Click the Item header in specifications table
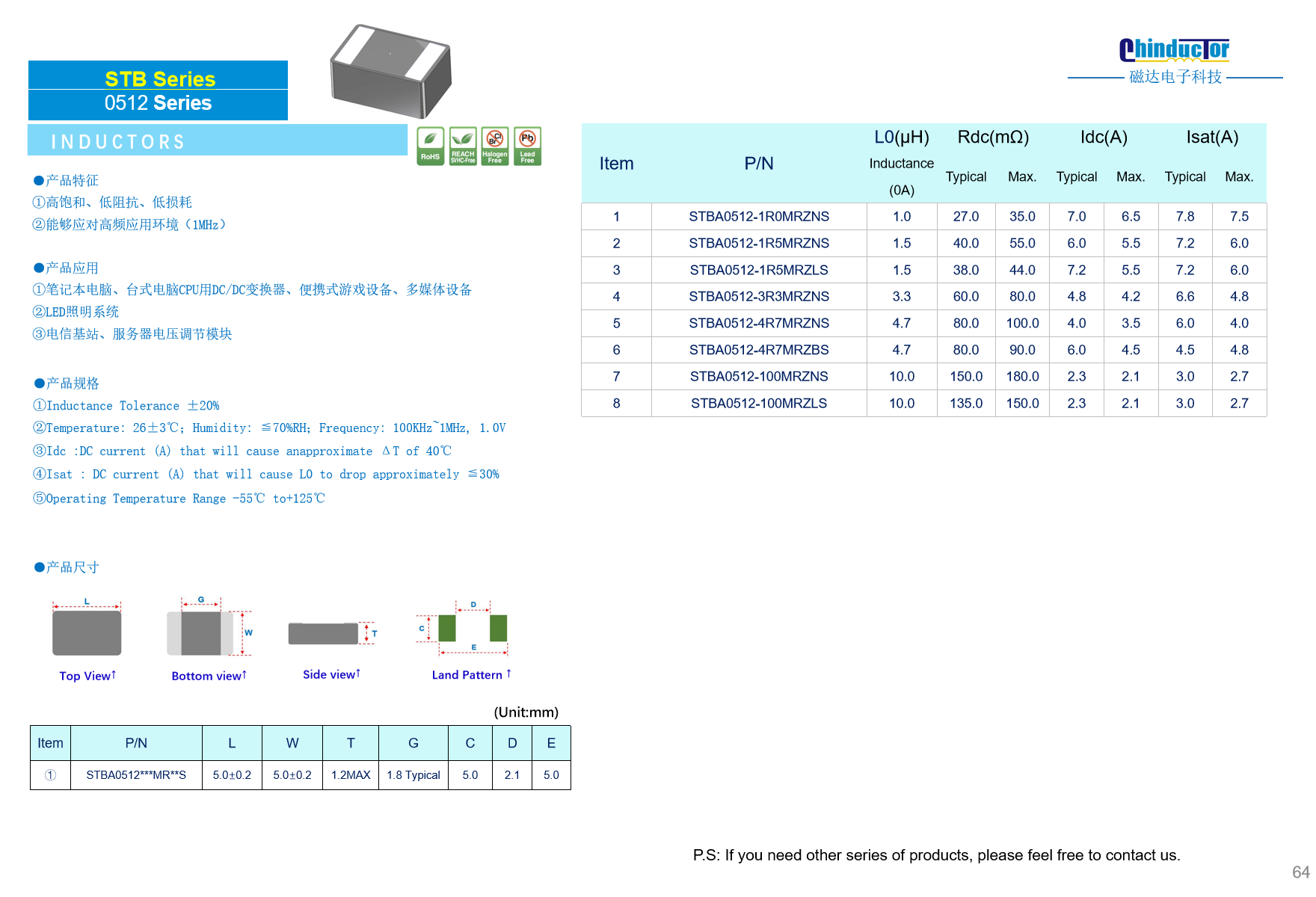Viewport: 1316px width, 897px height. 616,164
